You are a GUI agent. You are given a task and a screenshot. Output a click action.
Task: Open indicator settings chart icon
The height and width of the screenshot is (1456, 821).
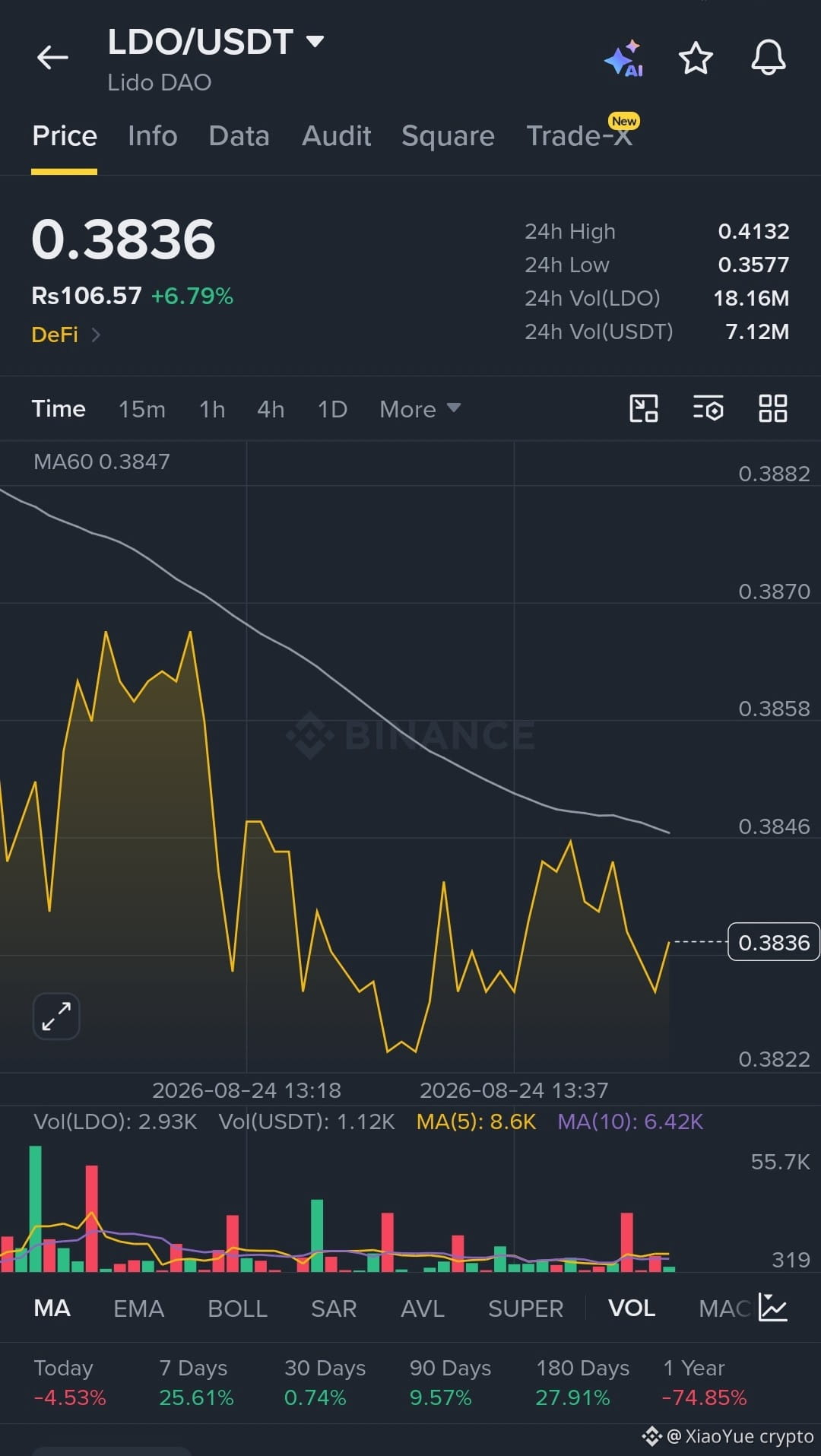pos(773,1308)
